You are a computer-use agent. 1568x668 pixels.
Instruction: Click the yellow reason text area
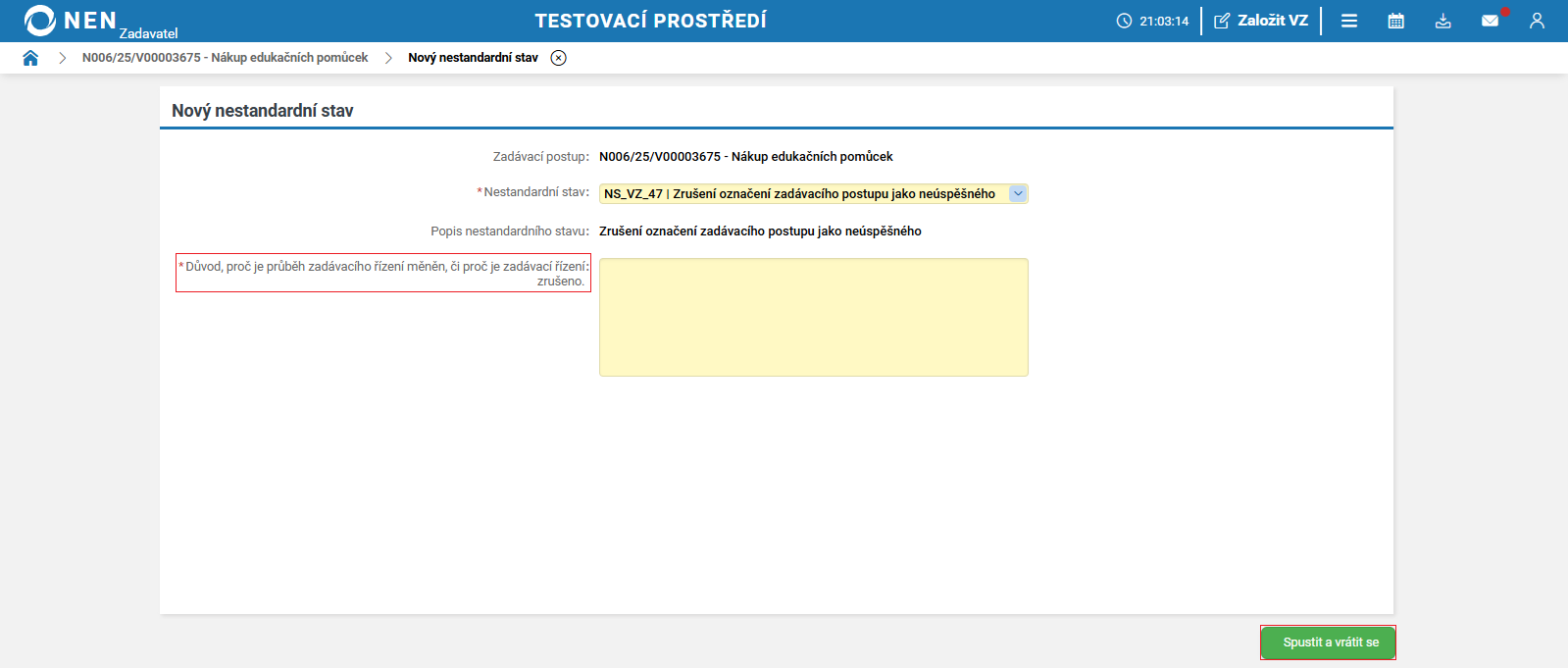pos(814,317)
